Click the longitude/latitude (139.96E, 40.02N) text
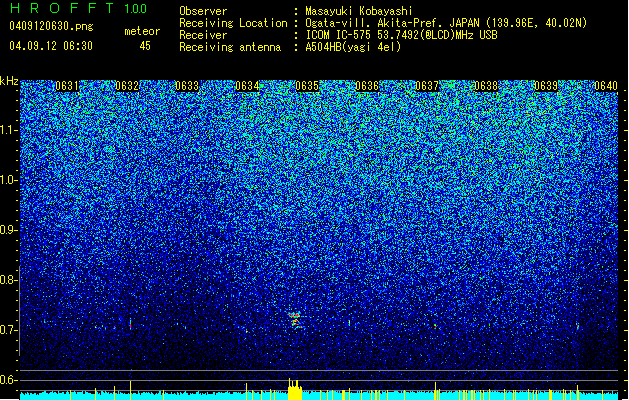The image size is (629, 400). [536, 23]
